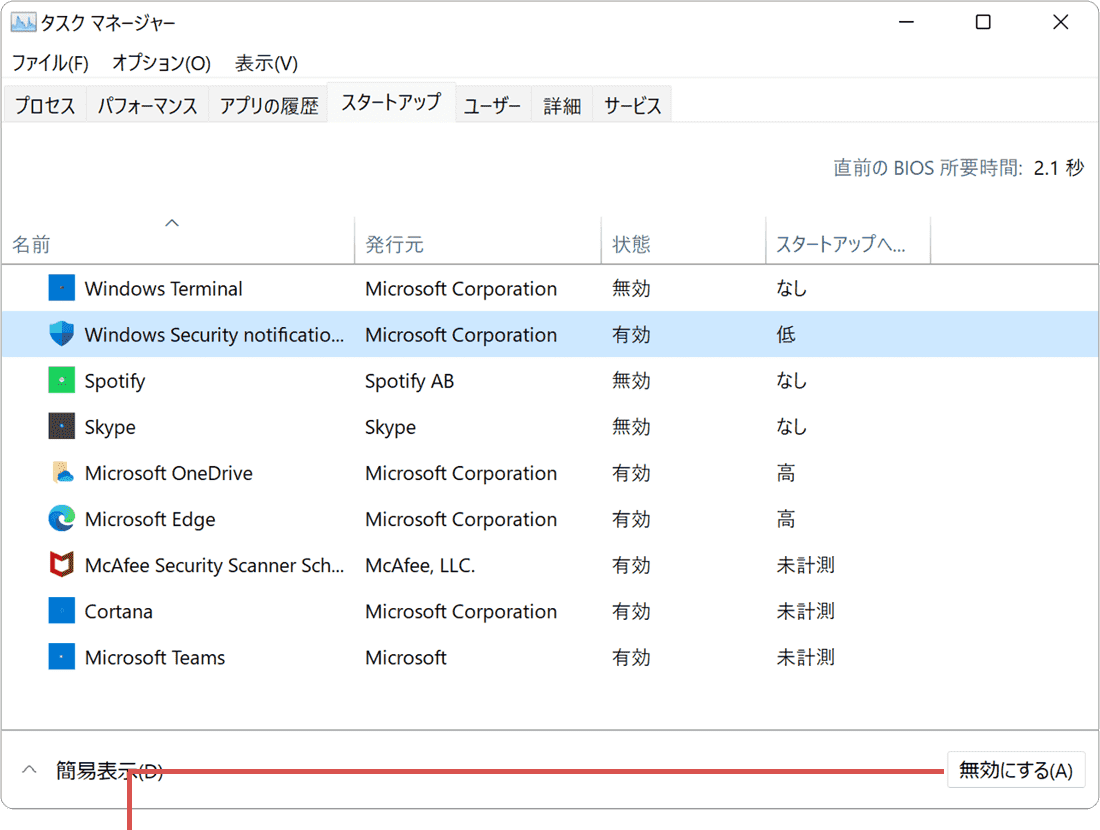1100x830 pixels.
Task: Sort by the 名前 column header
Action: tap(178, 241)
